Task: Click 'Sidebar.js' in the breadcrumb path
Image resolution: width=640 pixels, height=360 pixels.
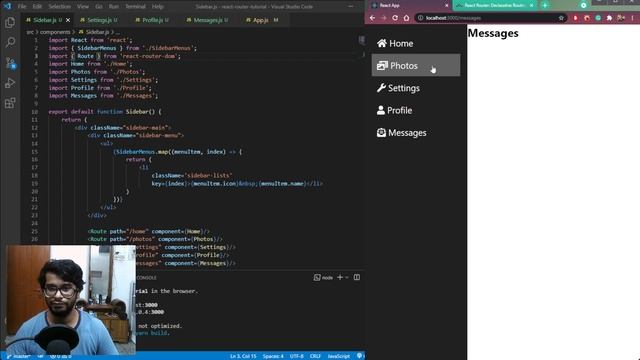Action: 97,32
